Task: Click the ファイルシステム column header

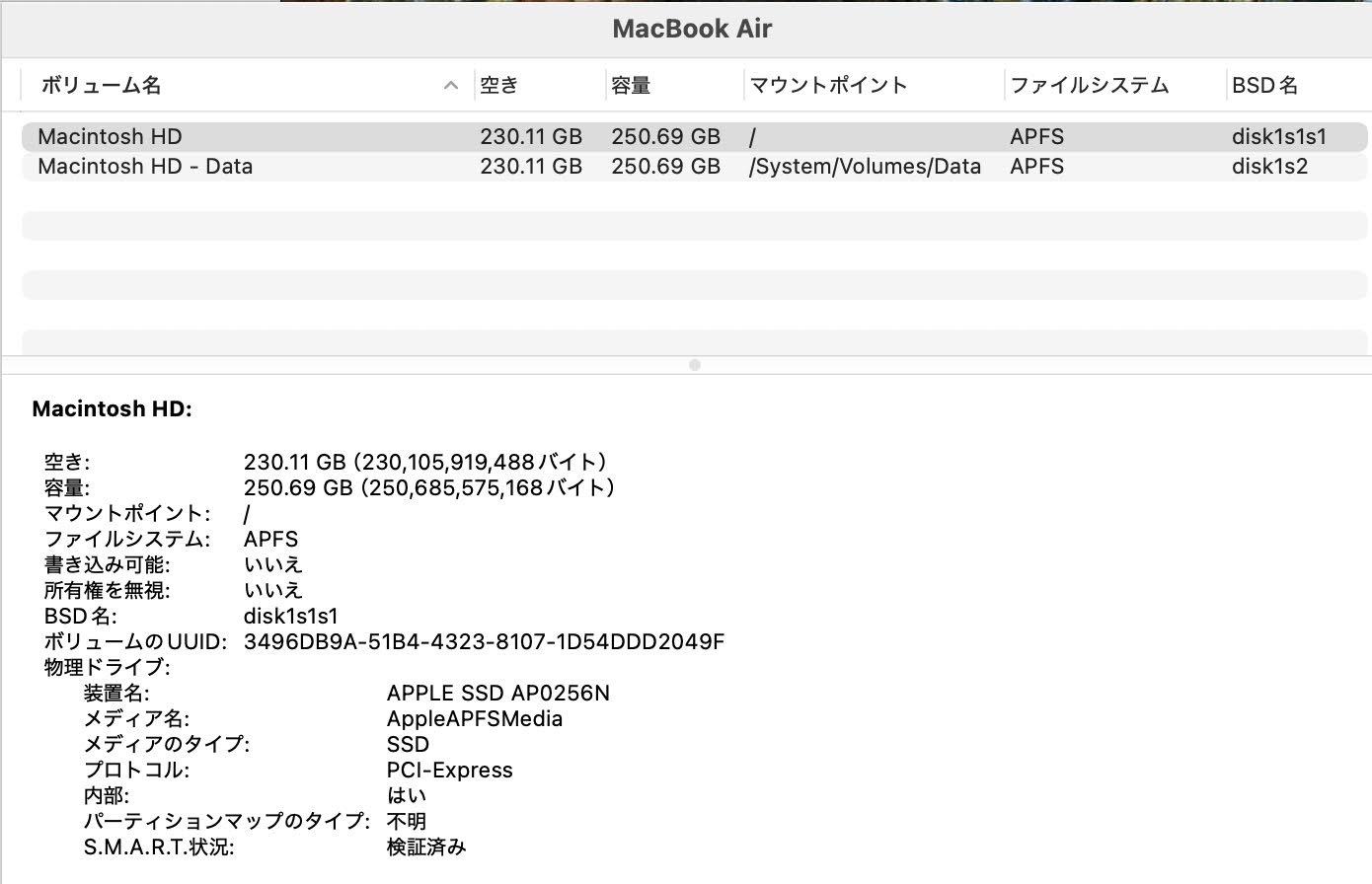Action: coord(1089,86)
